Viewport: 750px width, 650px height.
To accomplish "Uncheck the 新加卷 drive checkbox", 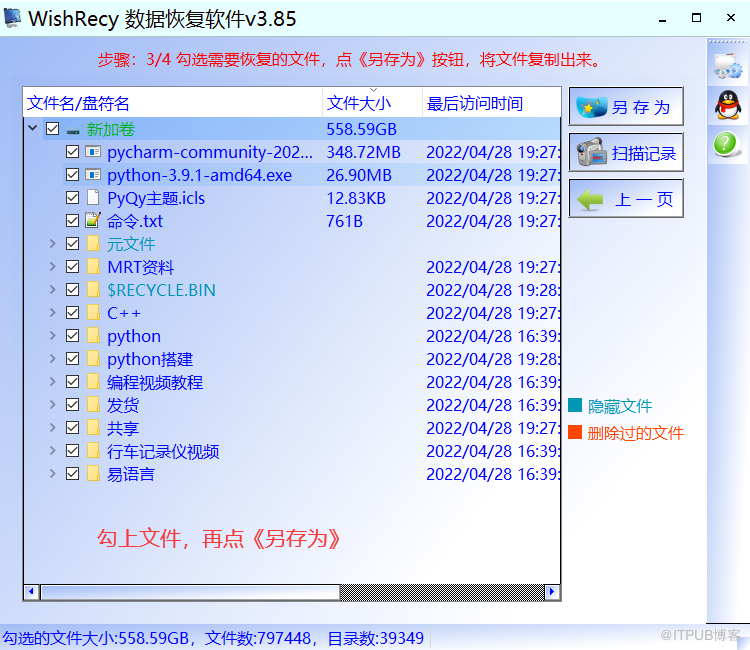I will click(x=53, y=129).
